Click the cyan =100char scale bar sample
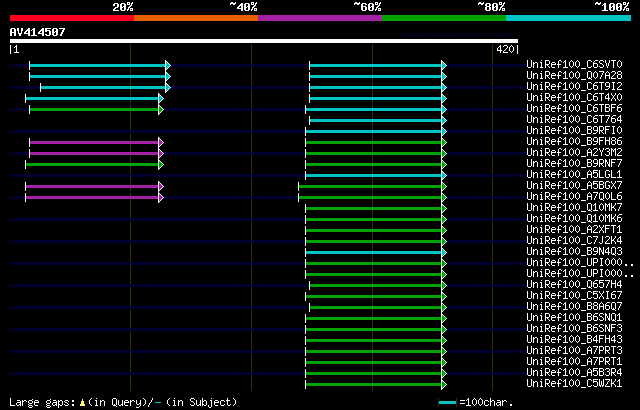Screen dimensions: 640x410 [447, 403]
